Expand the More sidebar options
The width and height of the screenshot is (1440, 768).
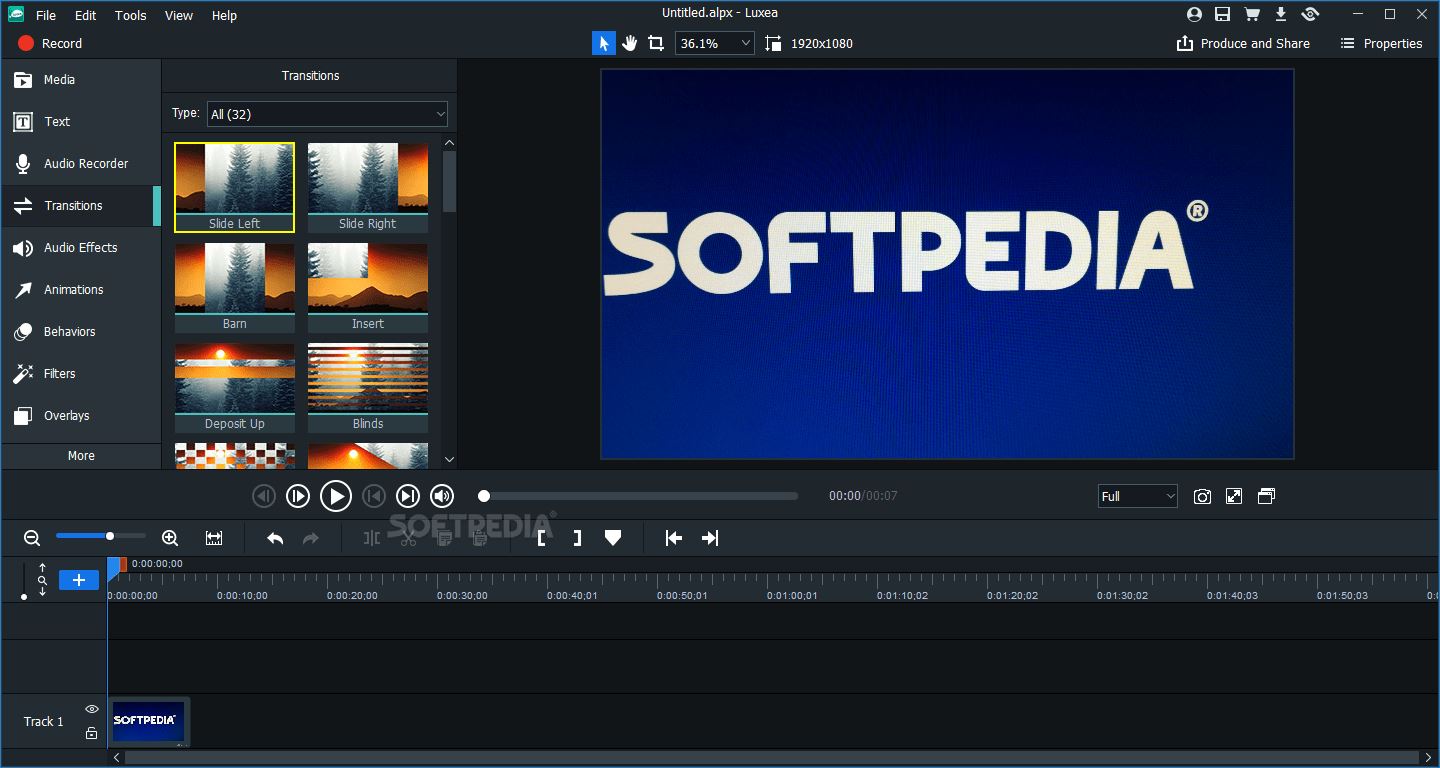(81, 456)
